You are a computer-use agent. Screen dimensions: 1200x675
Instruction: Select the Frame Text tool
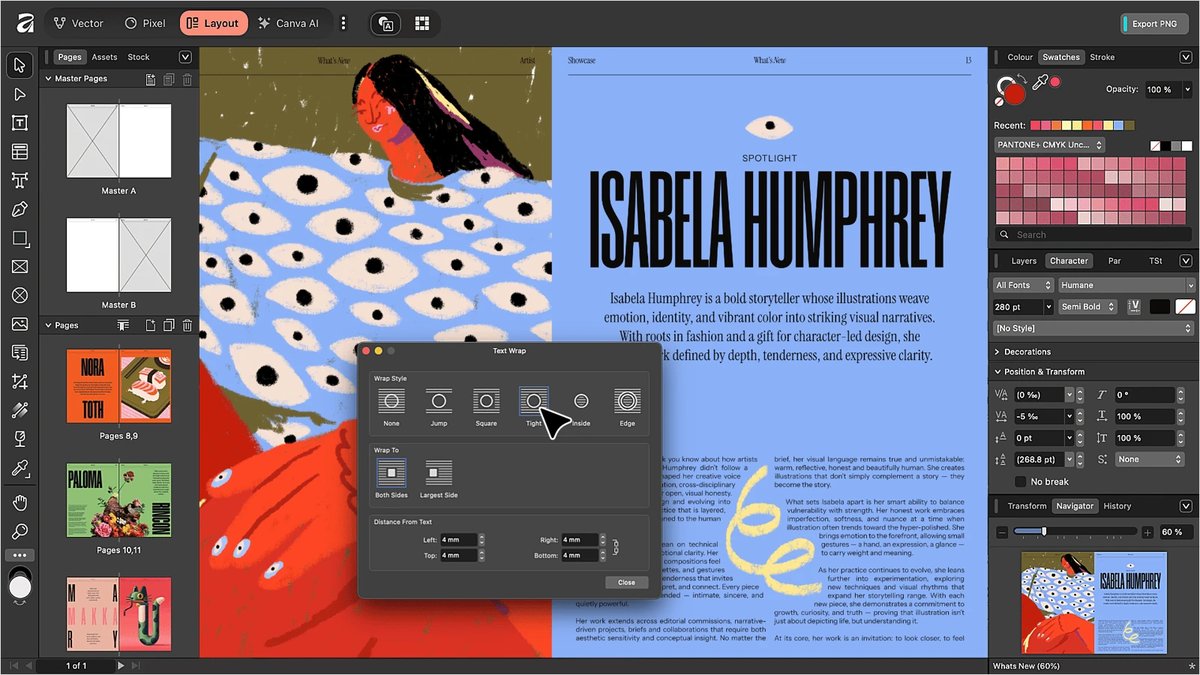[19, 123]
